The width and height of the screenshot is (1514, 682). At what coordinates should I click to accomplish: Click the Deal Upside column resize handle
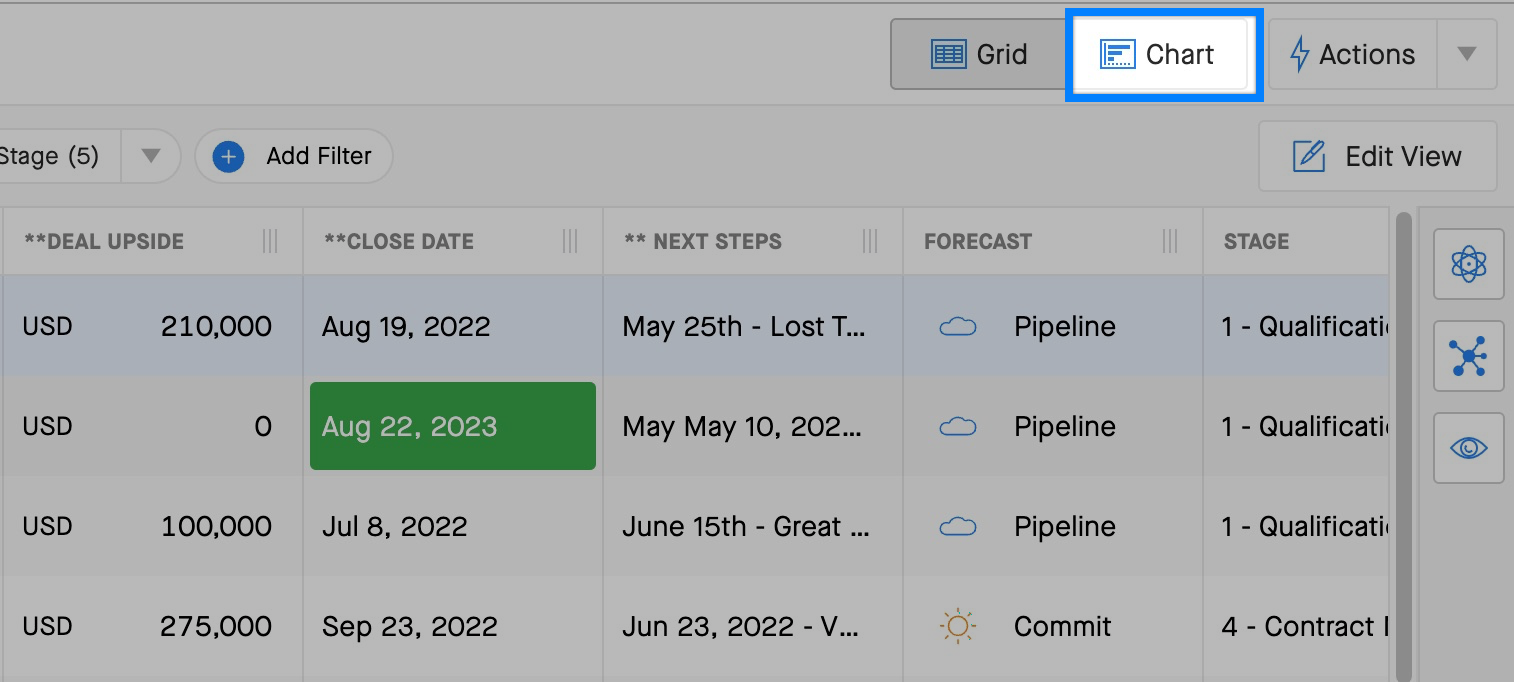(x=270, y=241)
